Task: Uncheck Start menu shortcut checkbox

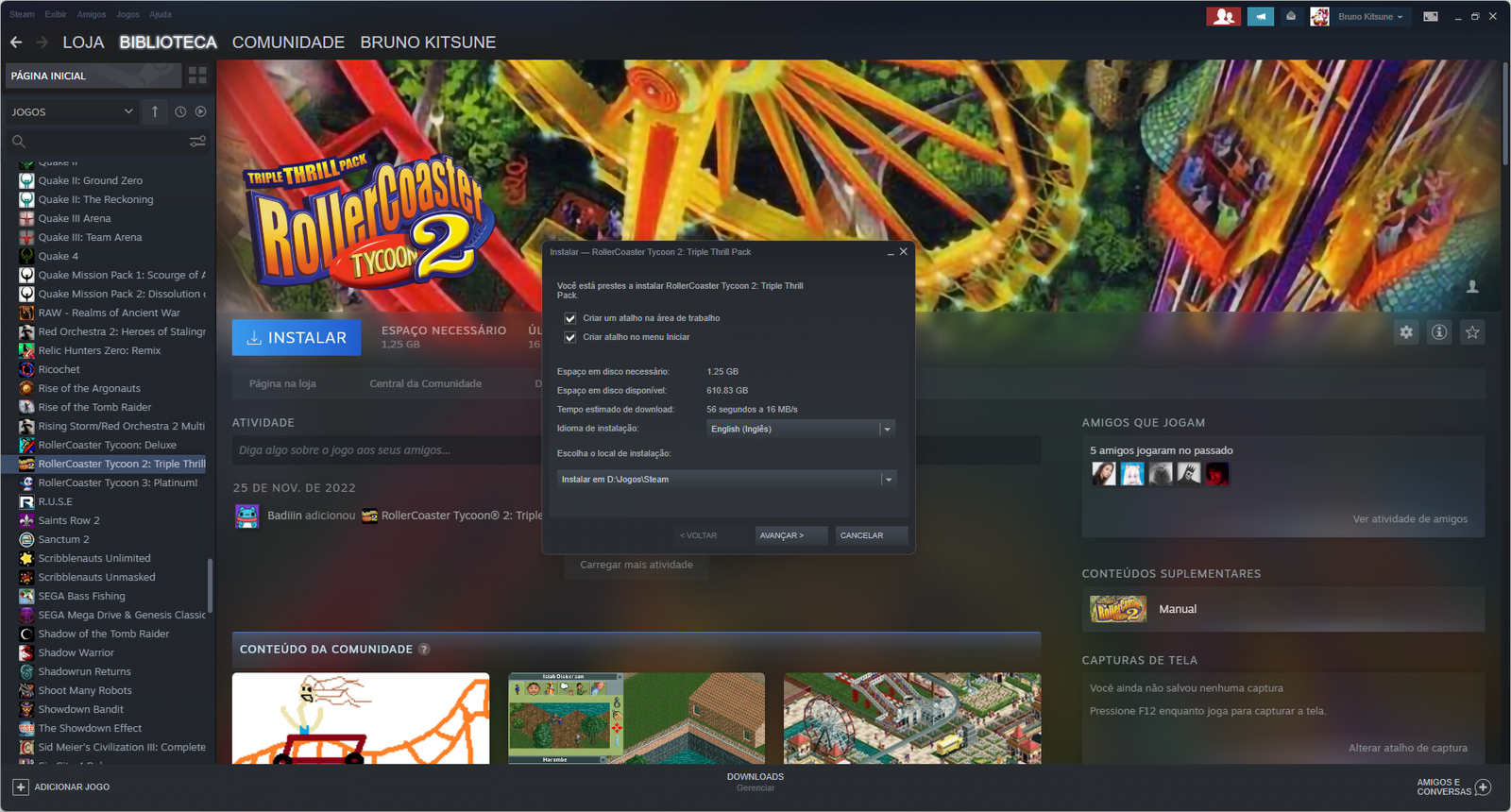Action: tap(570, 337)
